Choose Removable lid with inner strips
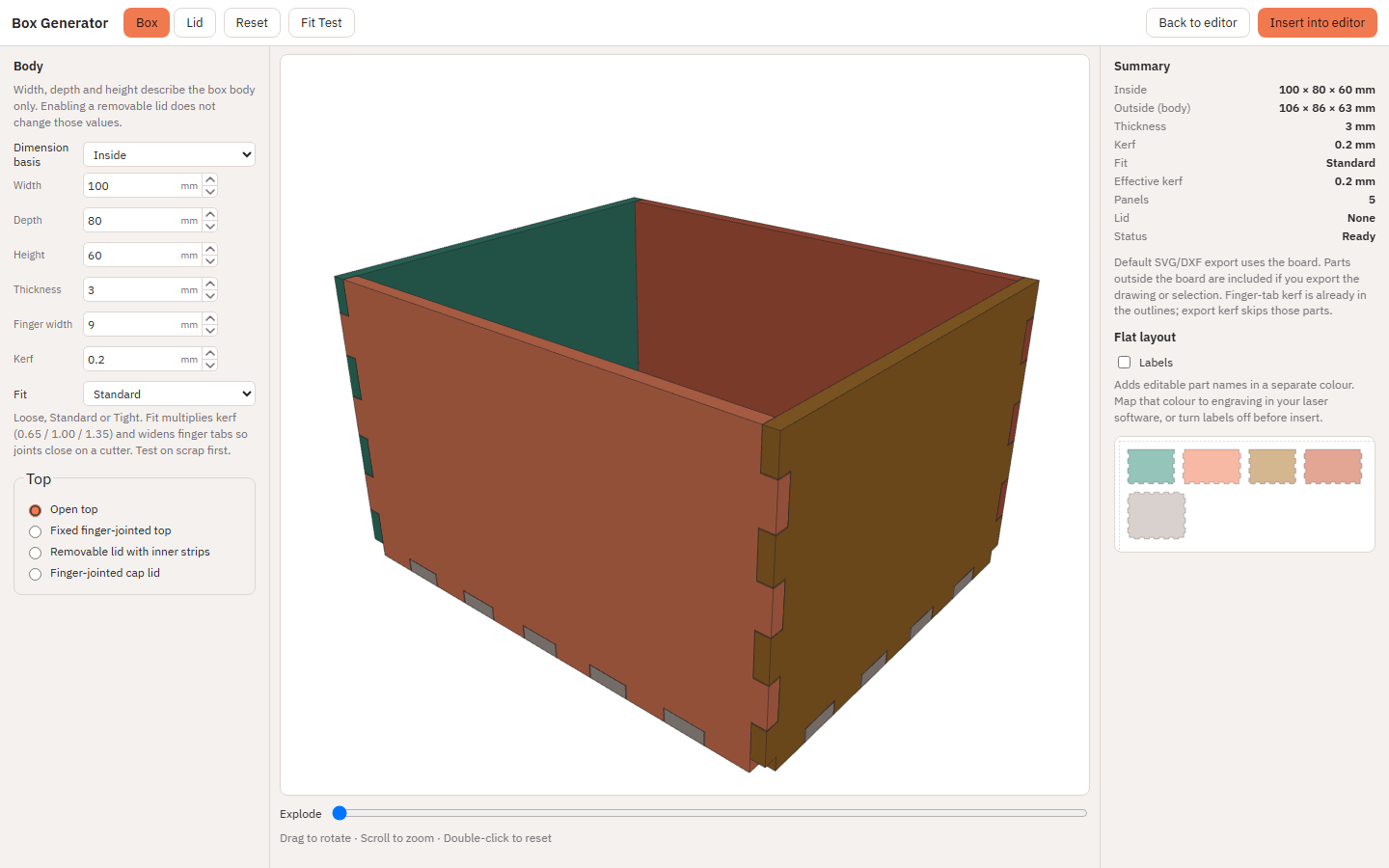1389x868 pixels. tap(35, 553)
